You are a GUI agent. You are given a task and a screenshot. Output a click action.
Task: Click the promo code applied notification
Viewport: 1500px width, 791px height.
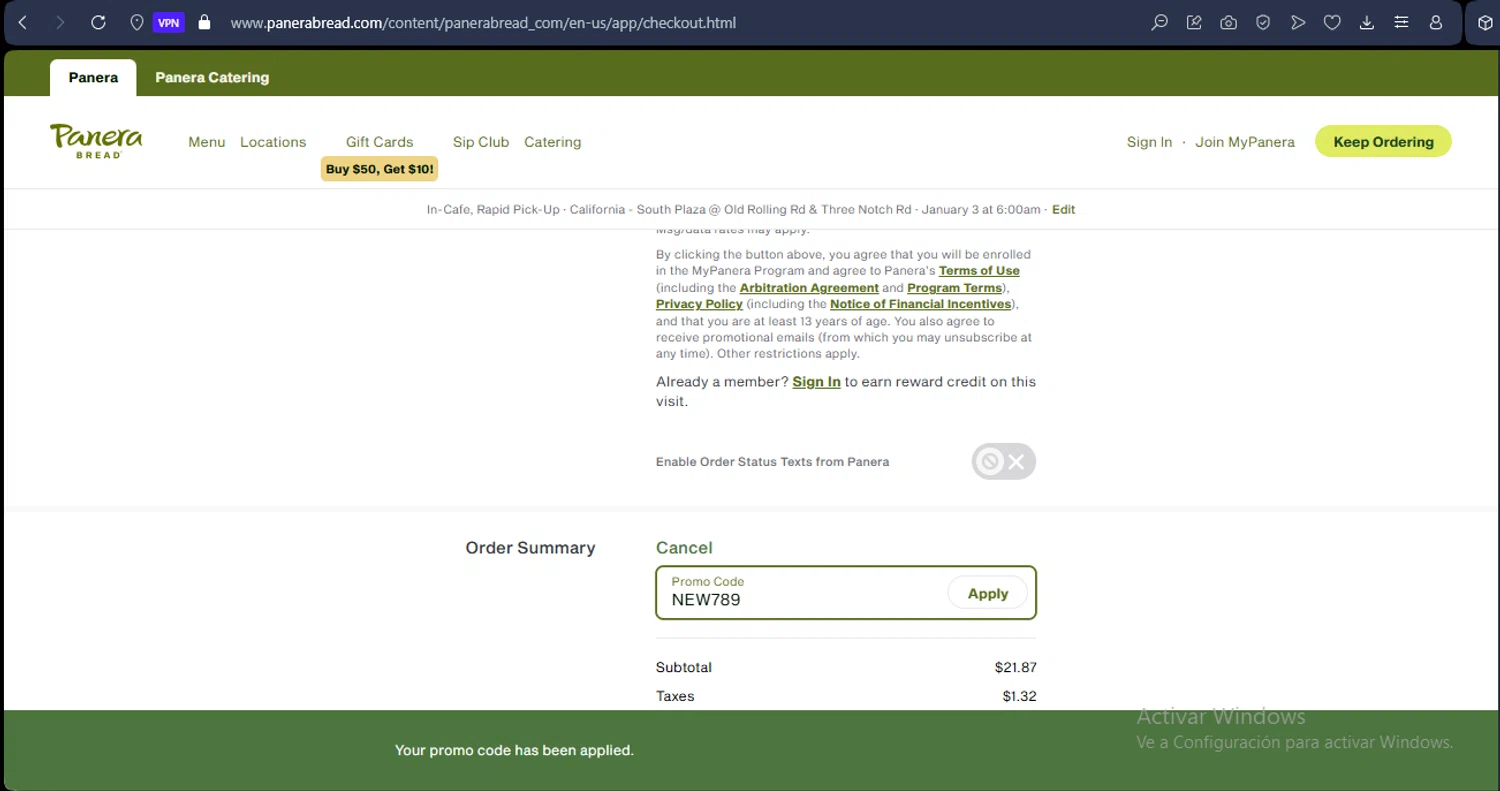point(514,750)
